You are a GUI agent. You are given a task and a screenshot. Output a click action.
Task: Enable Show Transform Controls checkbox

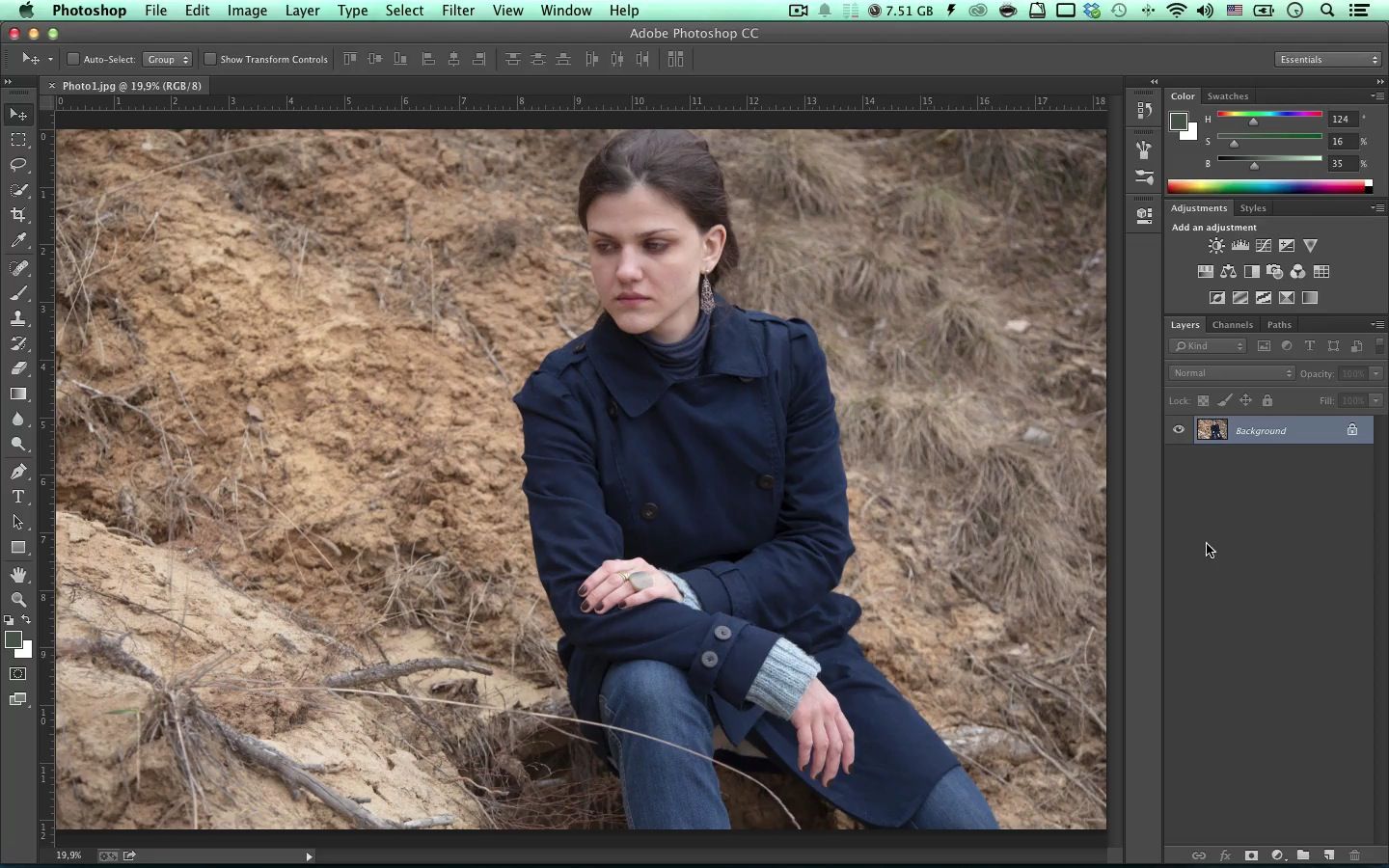[209, 59]
